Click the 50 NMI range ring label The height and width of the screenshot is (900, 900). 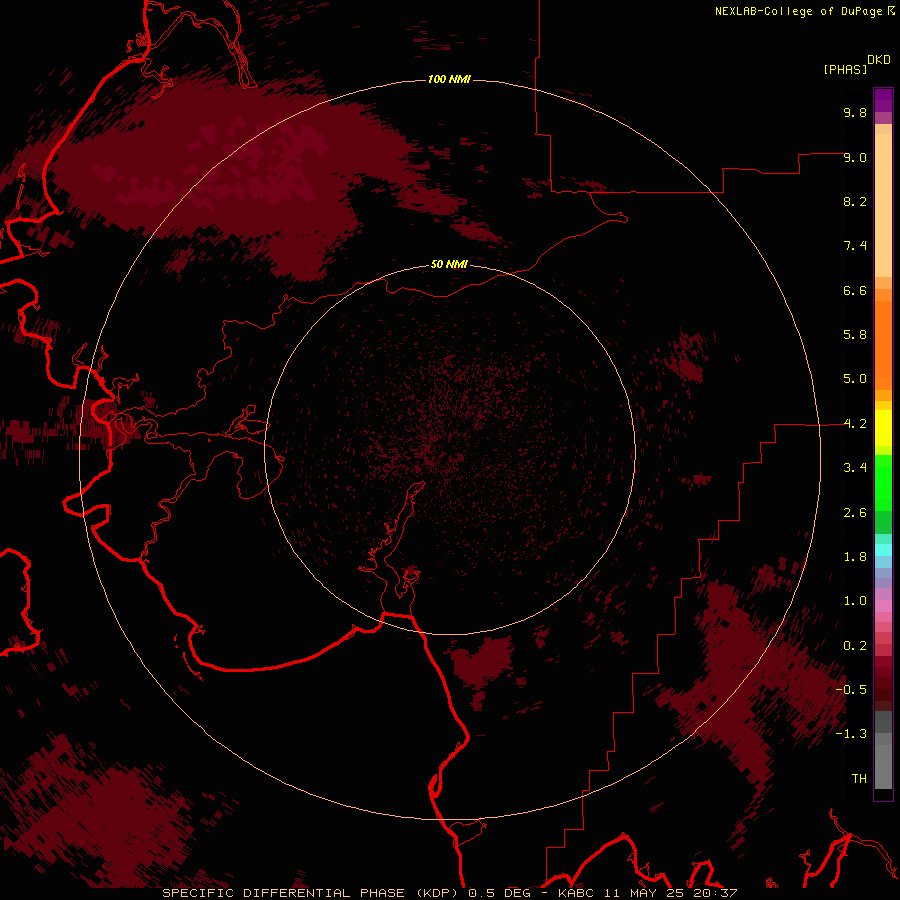click(x=449, y=264)
